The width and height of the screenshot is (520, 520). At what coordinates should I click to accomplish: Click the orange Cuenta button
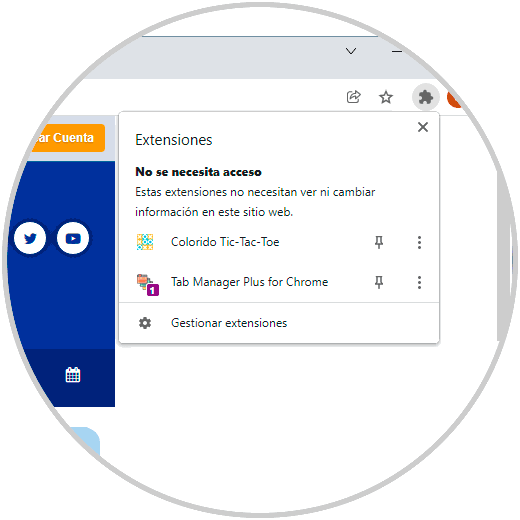pos(67,138)
